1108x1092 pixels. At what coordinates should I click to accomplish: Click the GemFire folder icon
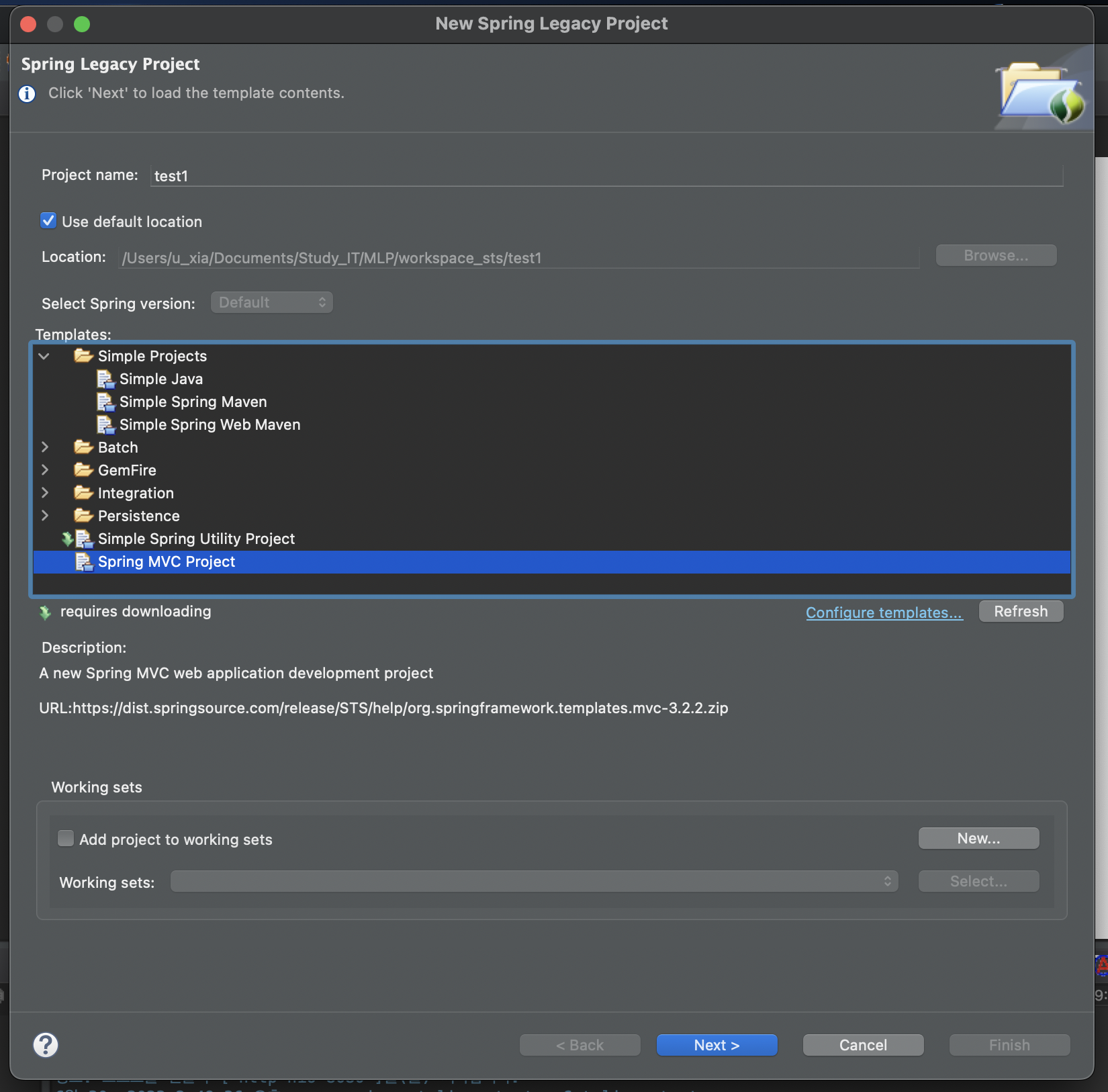click(83, 469)
